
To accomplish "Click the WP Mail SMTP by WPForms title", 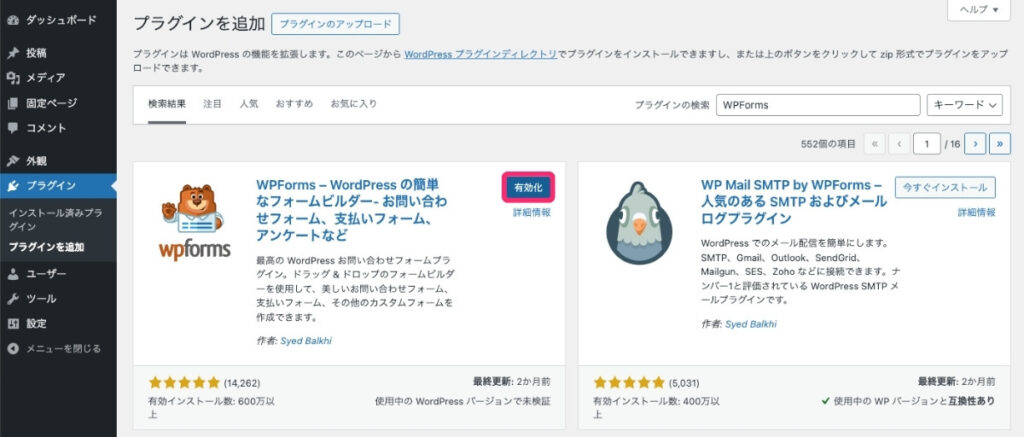I will (792, 201).
